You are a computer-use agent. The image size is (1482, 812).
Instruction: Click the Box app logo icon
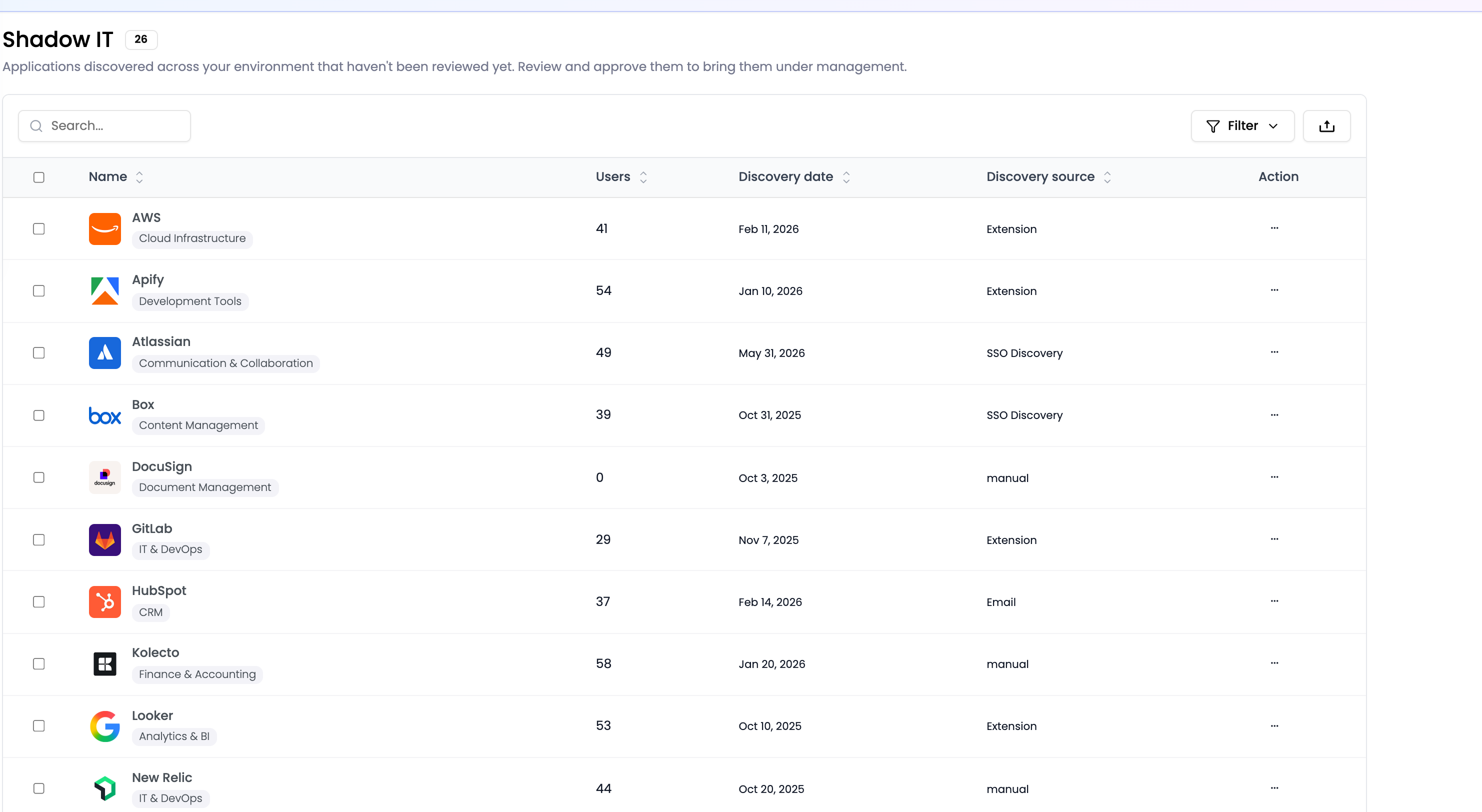click(104, 415)
